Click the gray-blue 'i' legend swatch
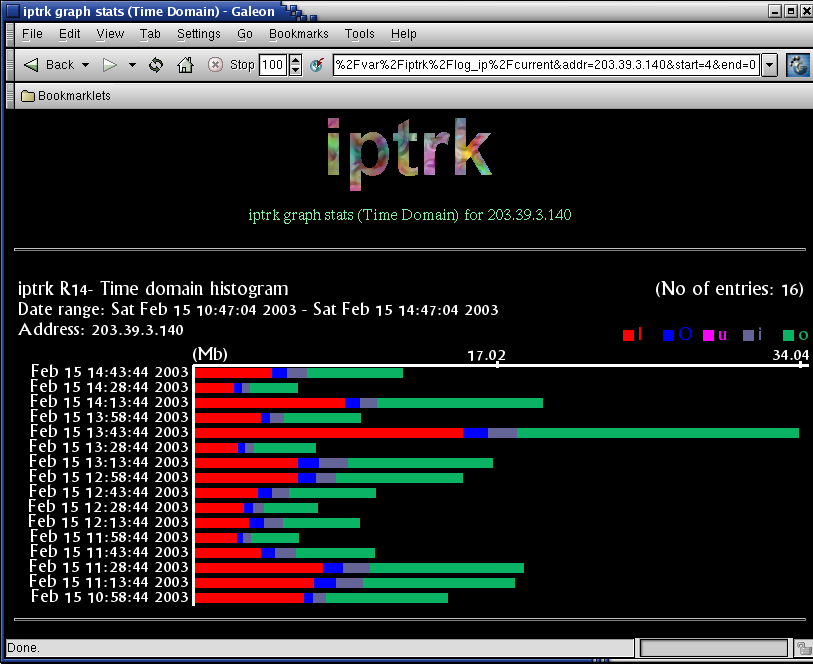 [748, 335]
